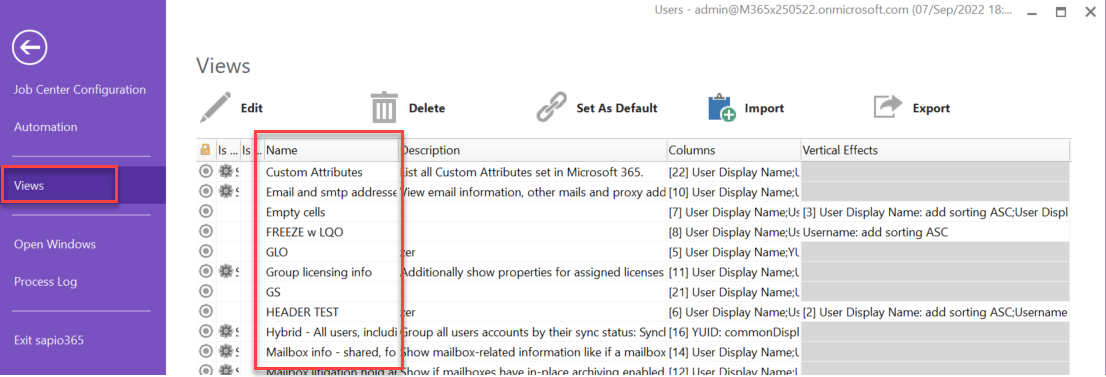Click the lock icon column header
Screen dimensions: 1106x377
click(205, 150)
